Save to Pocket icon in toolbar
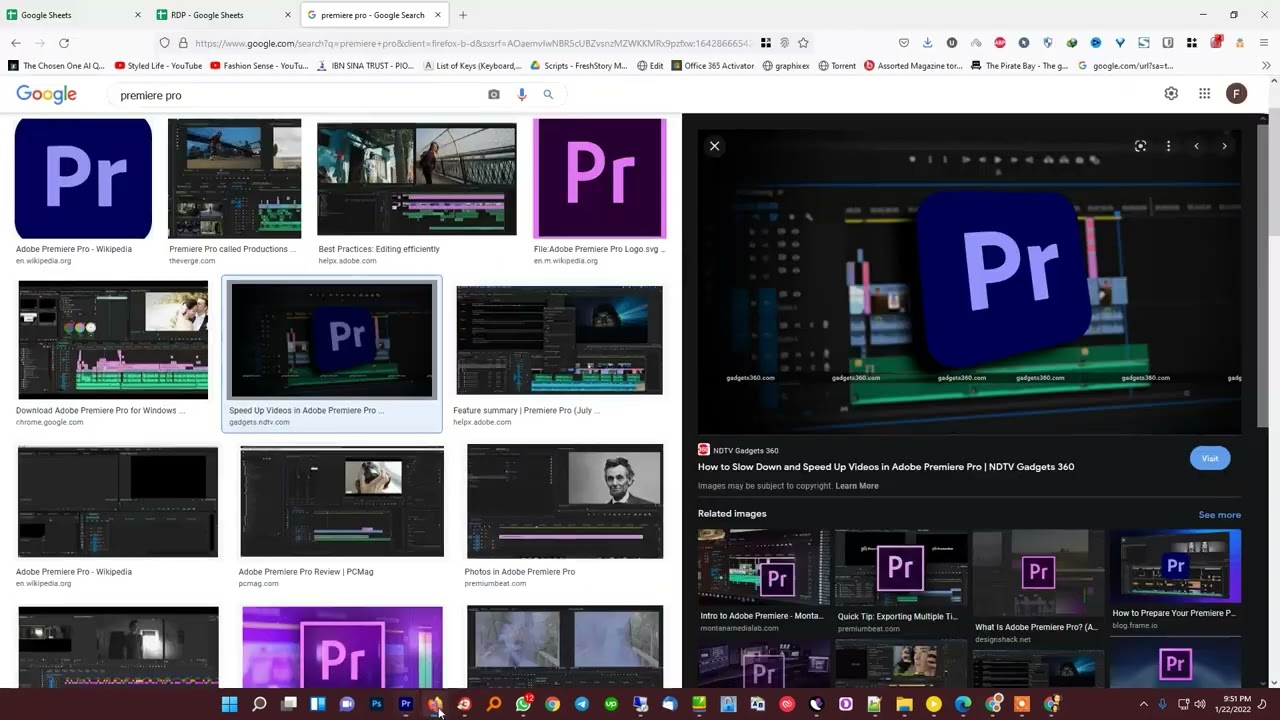The width and height of the screenshot is (1280, 720). point(903,43)
